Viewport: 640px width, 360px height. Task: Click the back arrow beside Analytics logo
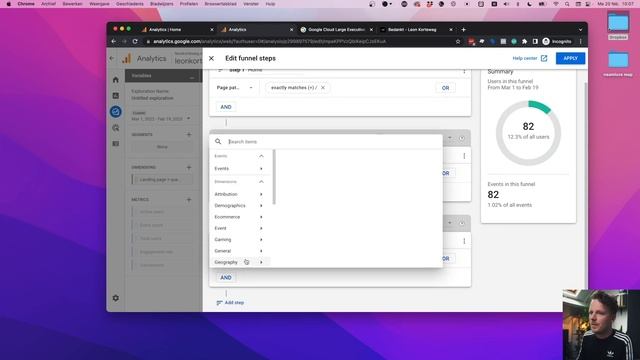112,58
